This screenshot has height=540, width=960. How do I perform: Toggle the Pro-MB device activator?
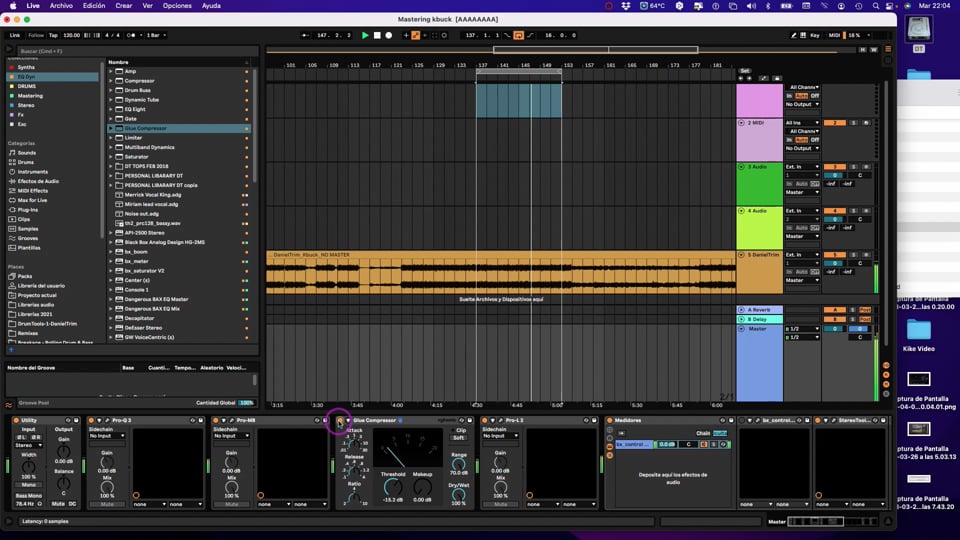point(216,421)
